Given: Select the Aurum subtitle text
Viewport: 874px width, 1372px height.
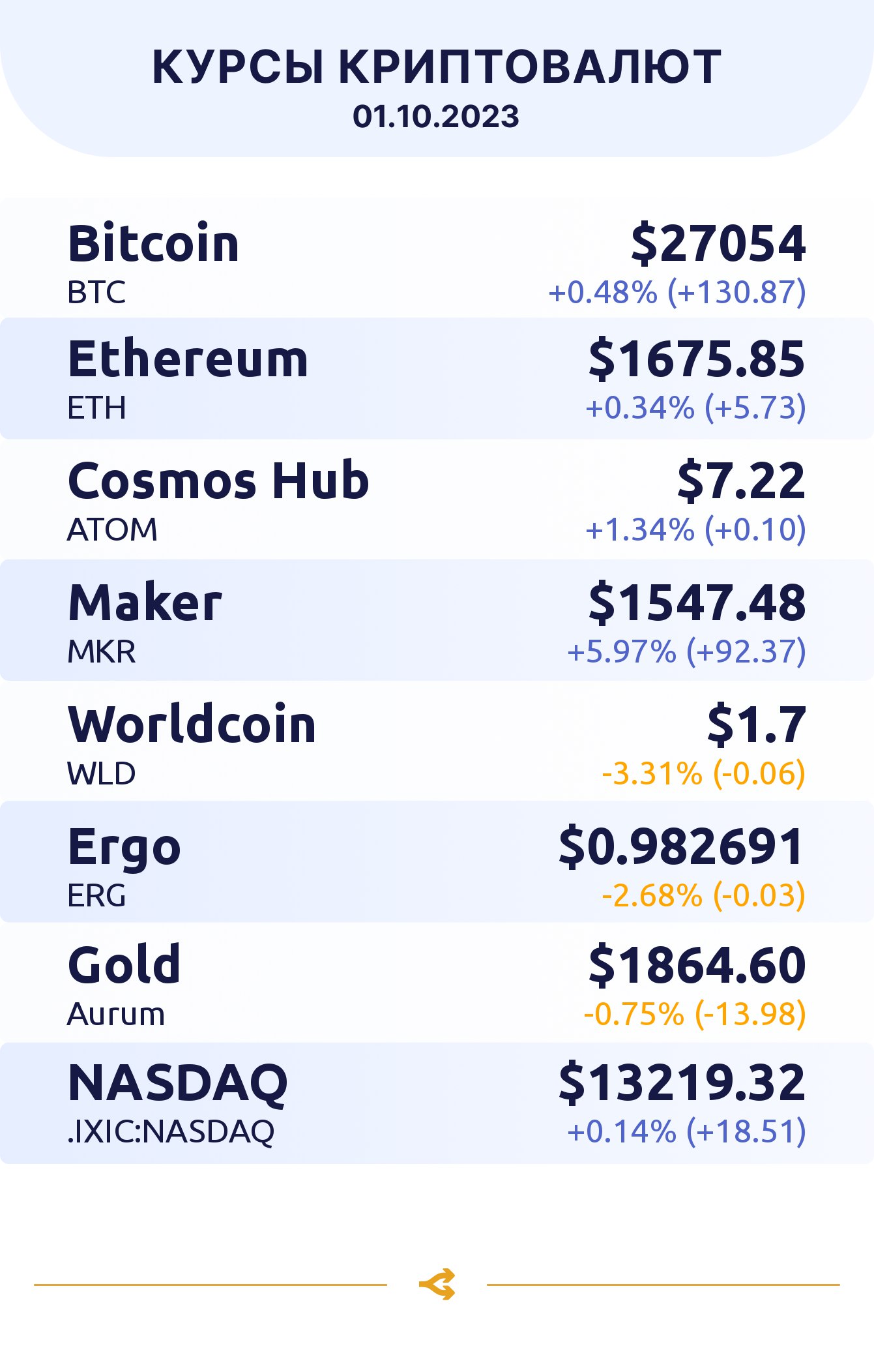Looking at the screenshot, I should pyautogui.click(x=116, y=1015).
